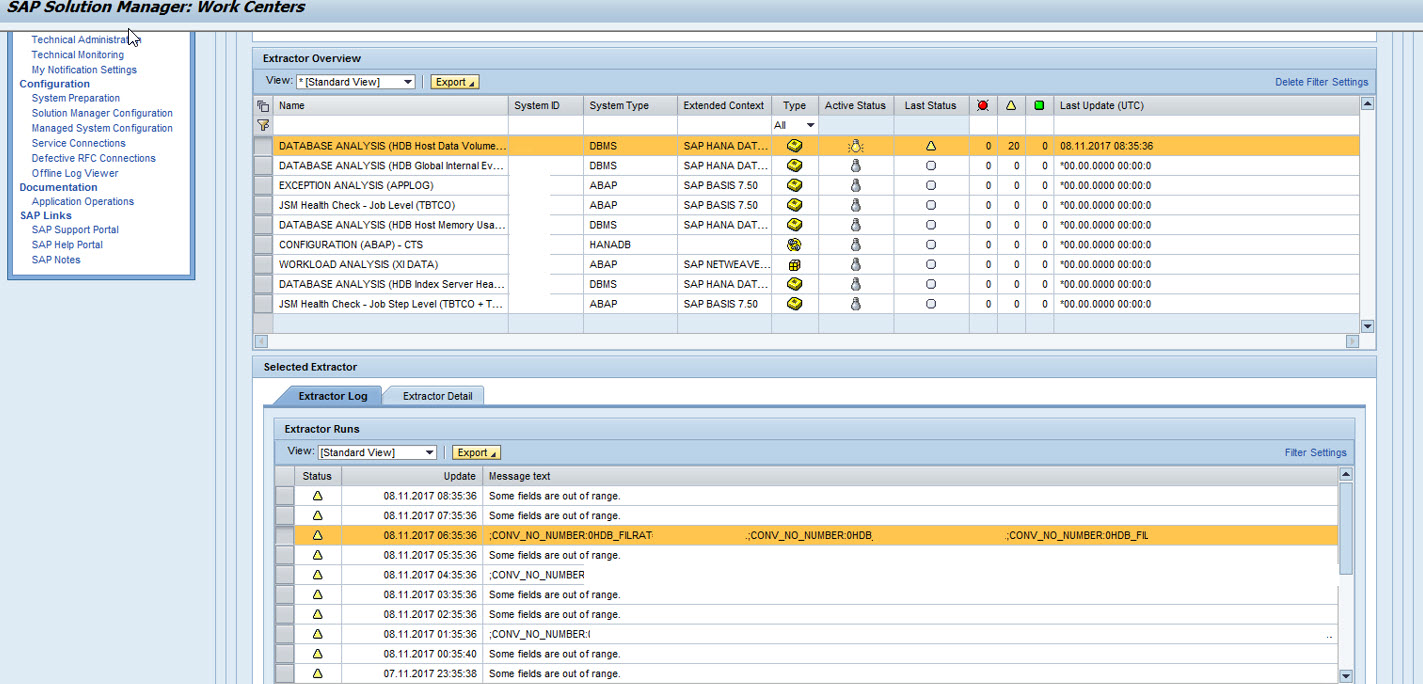The height and width of the screenshot is (684, 1423).
Task: Switch to the Extractor Log tab
Action: [x=333, y=396]
